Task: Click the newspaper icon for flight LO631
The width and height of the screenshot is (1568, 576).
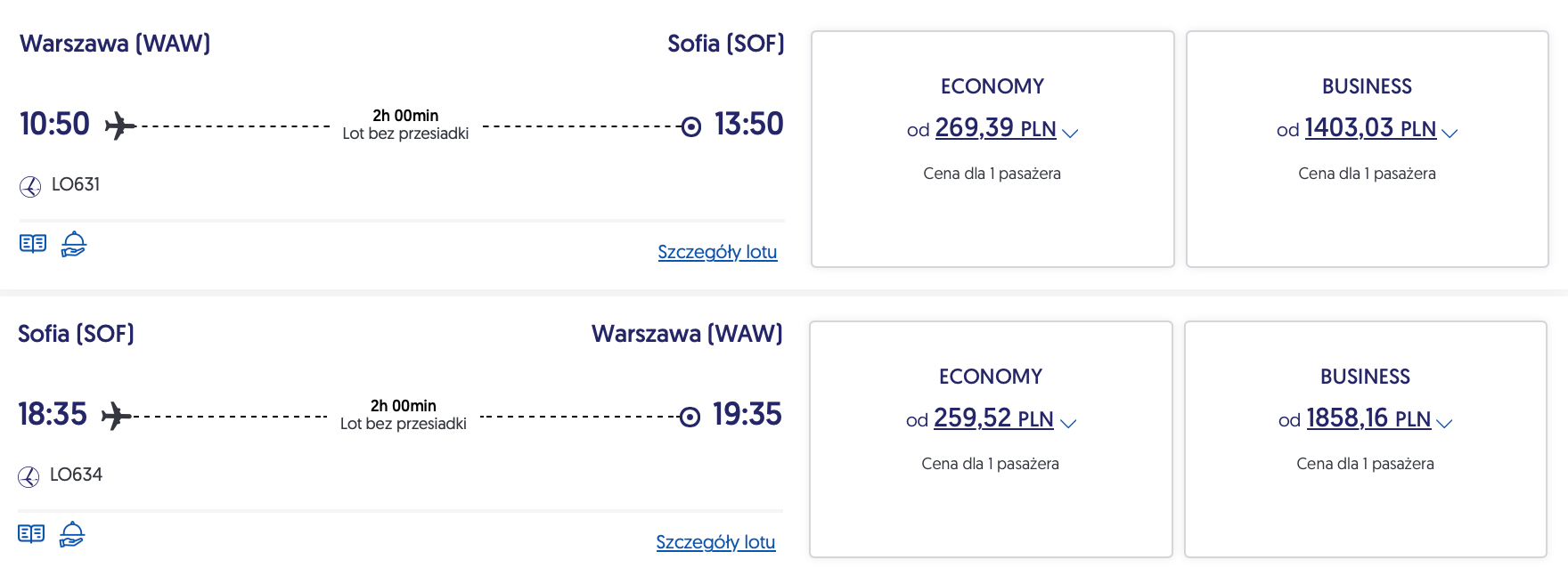Action: pos(33,243)
